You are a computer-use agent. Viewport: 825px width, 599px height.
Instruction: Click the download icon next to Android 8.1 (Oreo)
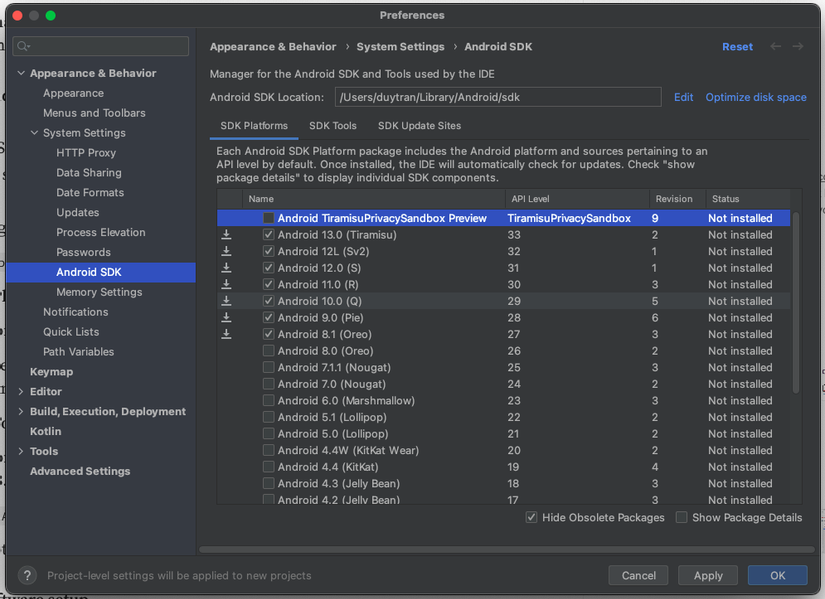pyautogui.click(x=227, y=334)
